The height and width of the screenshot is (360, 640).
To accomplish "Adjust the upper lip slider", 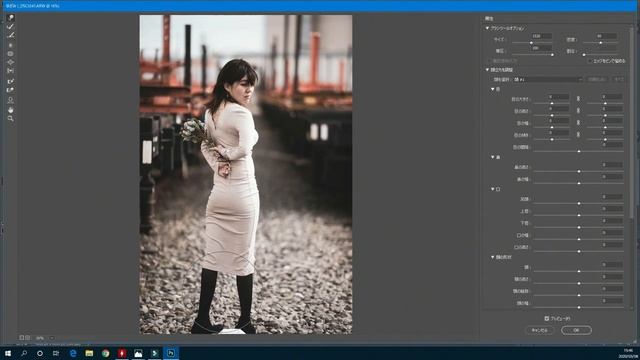I will pos(578,215).
